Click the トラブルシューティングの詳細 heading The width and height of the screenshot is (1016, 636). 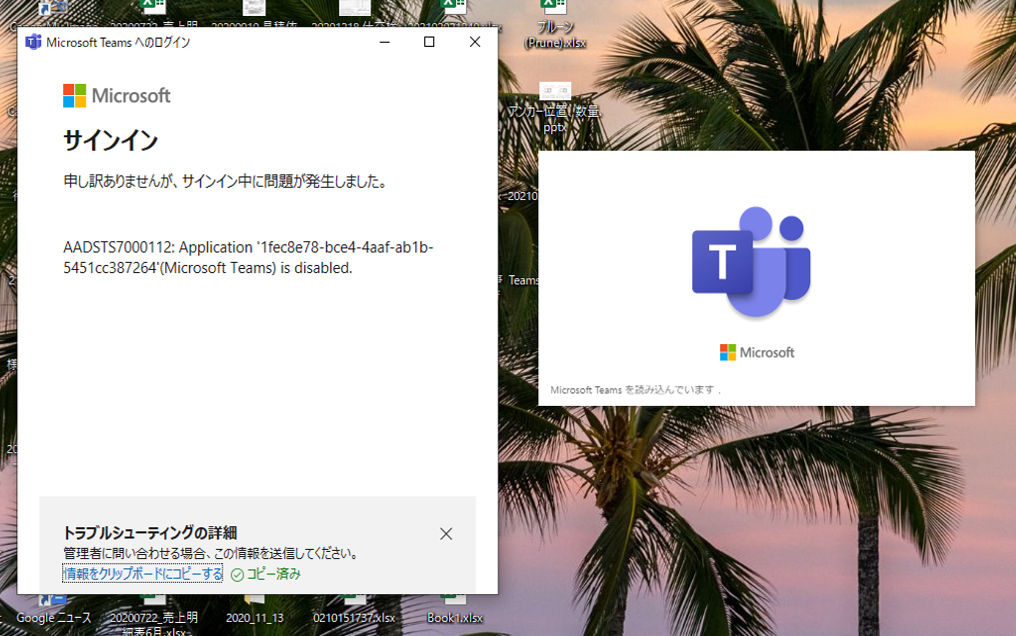click(150, 533)
